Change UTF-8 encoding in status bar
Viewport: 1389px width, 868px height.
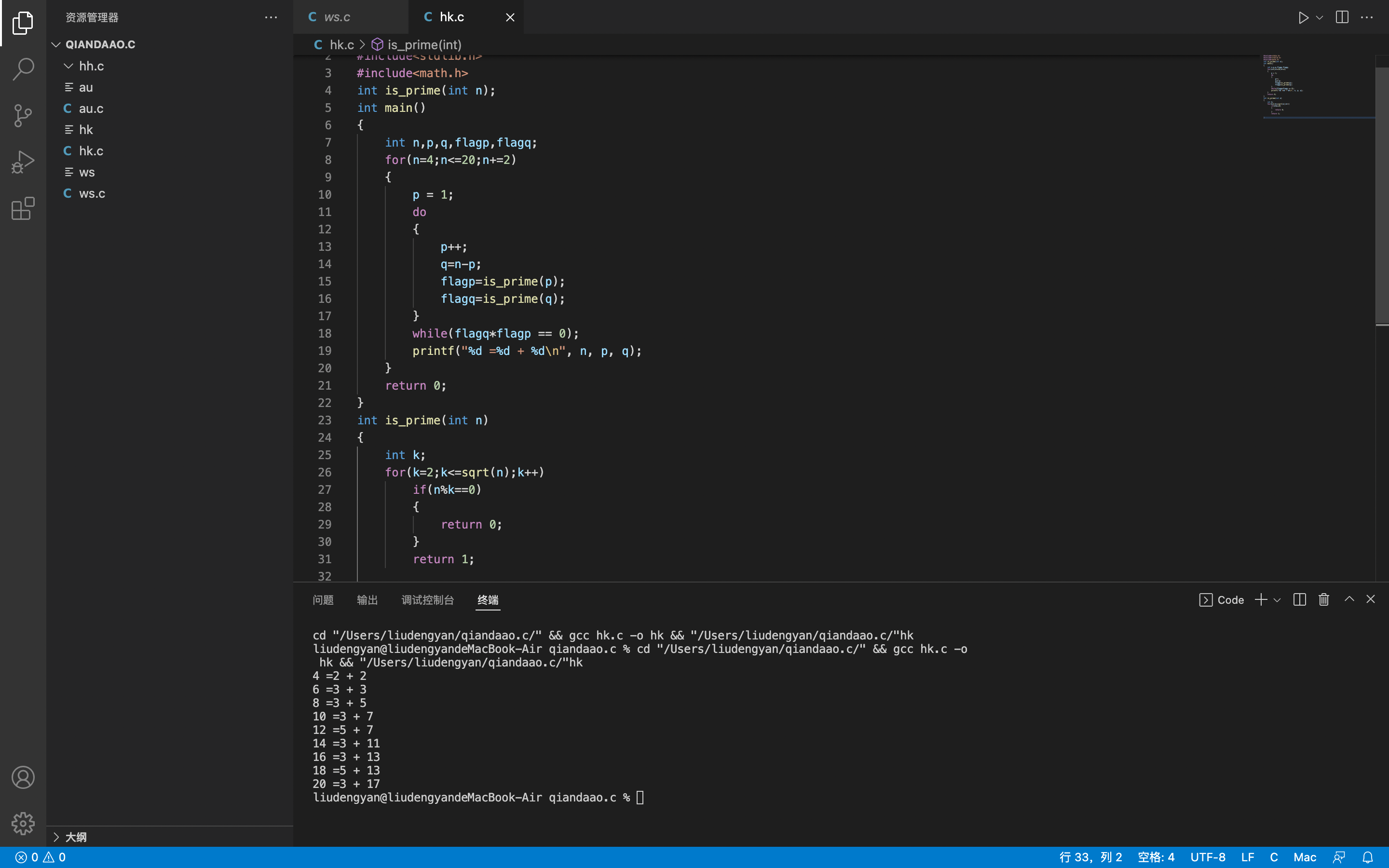click(x=1208, y=857)
